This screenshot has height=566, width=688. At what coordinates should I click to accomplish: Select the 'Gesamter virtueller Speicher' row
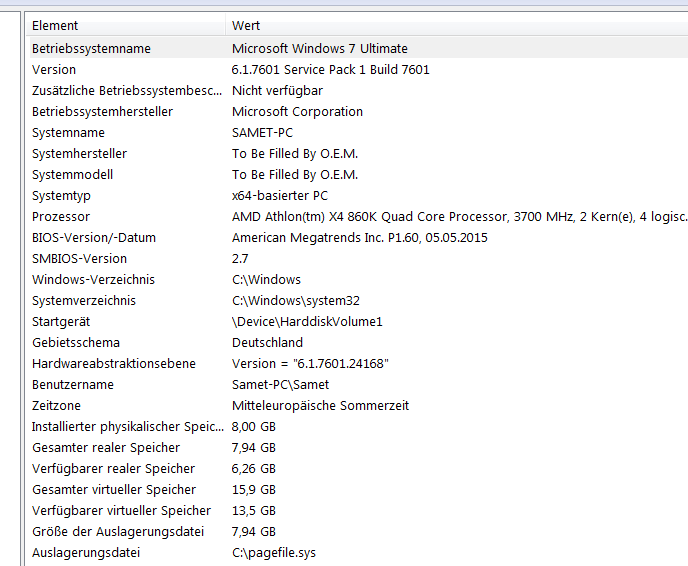359,490
